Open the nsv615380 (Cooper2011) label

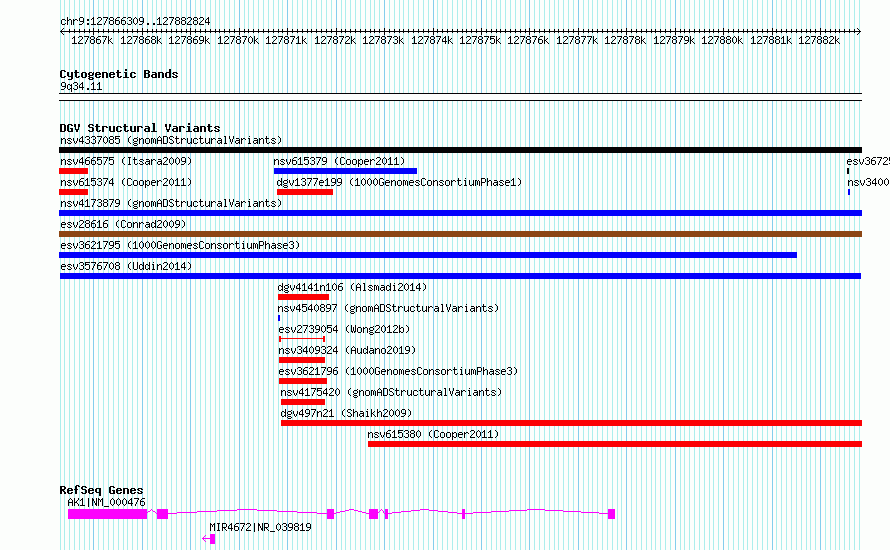pyautogui.click(x=433, y=434)
